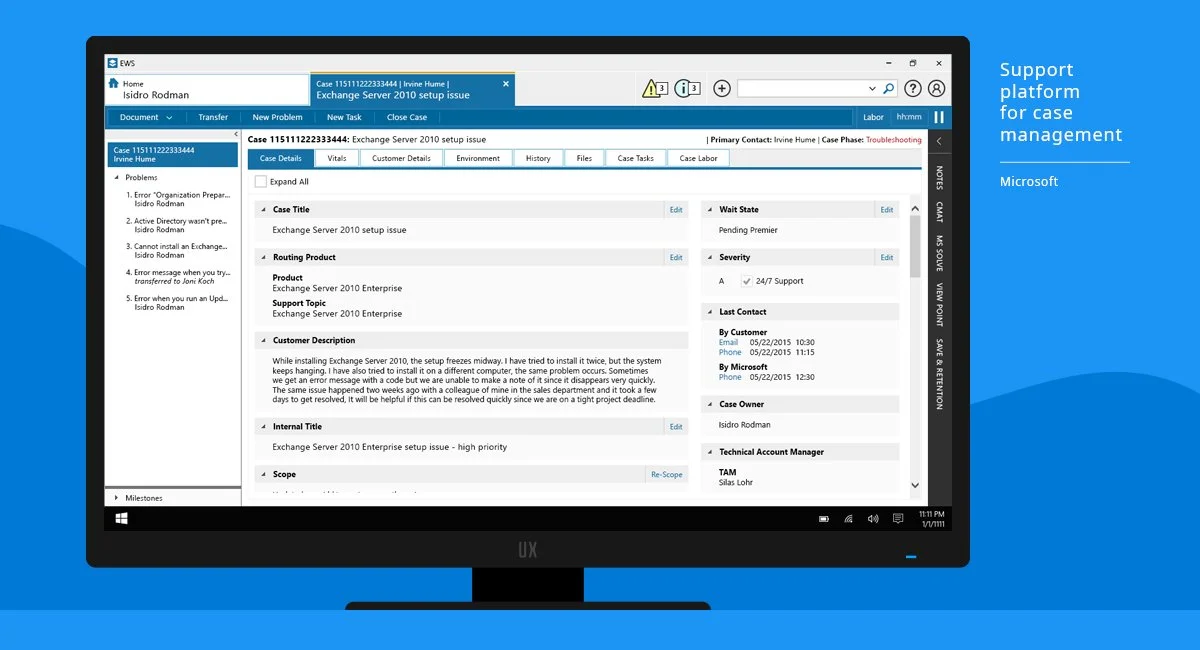Click the search magnifier icon
This screenshot has height=650, width=1200.
888,88
